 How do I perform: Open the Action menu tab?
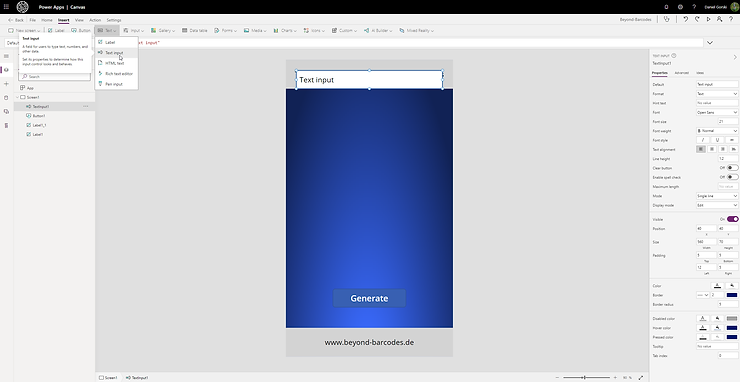95,20
